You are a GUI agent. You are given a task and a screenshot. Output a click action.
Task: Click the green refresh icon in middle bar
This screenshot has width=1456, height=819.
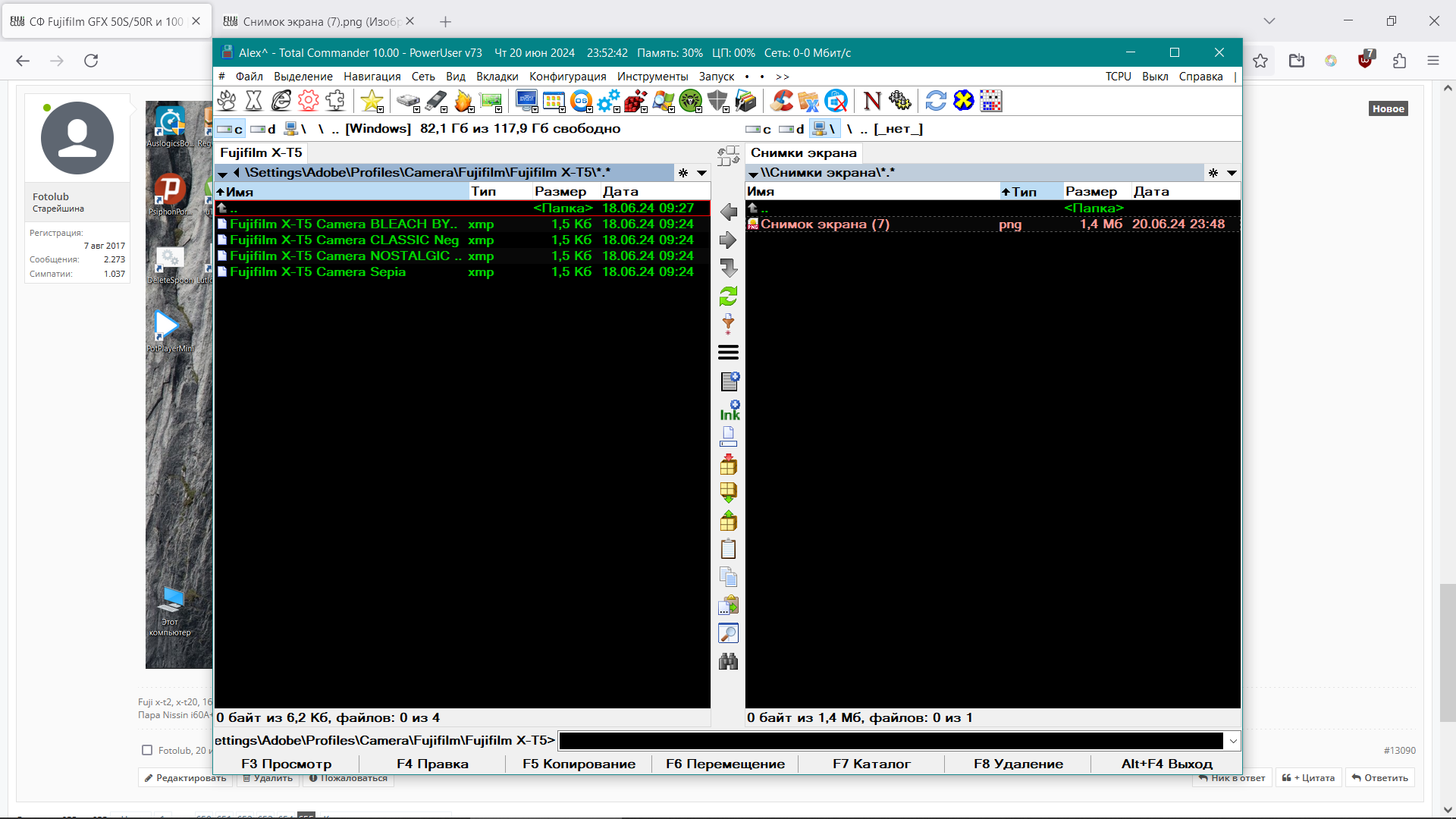coord(728,297)
